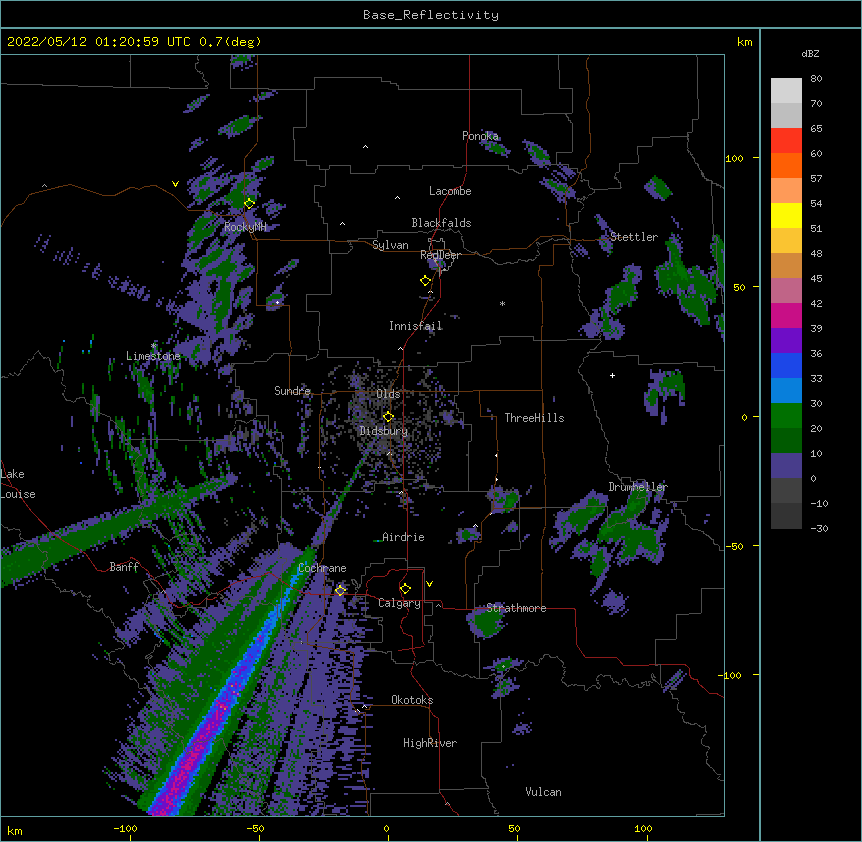Select the ThreeHills label
The width and height of the screenshot is (862, 842).
(534, 418)
